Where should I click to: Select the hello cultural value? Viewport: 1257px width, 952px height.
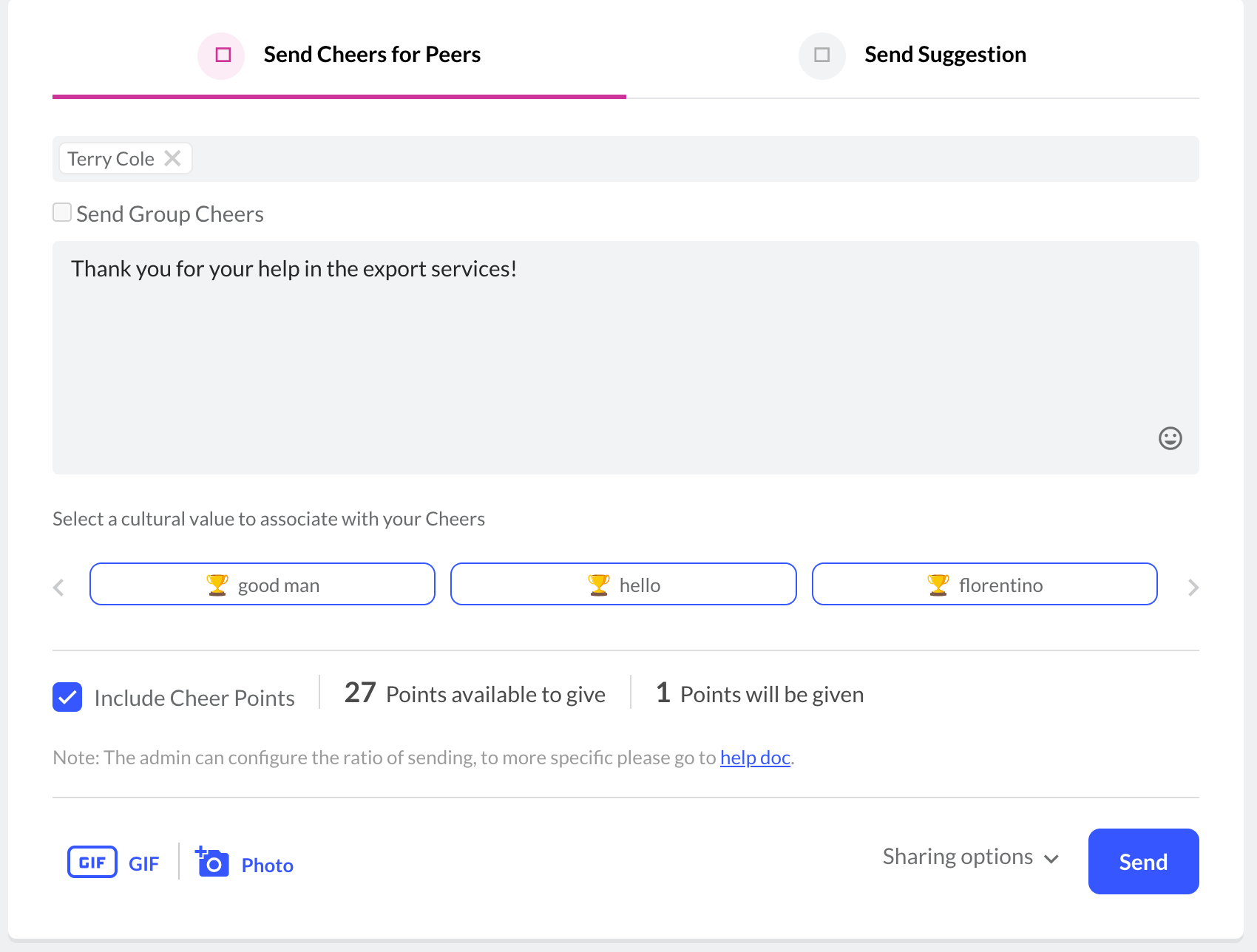click(x=623, y=584)
